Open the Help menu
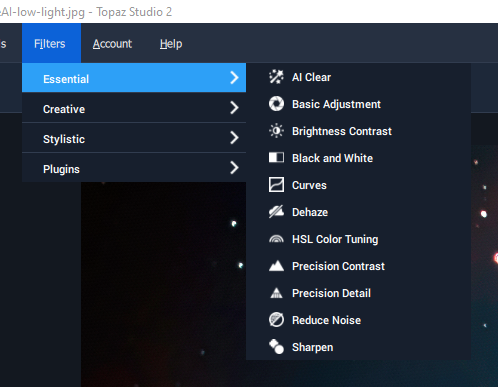Viewport: 498px width, 387px height. tap(171, 44)
